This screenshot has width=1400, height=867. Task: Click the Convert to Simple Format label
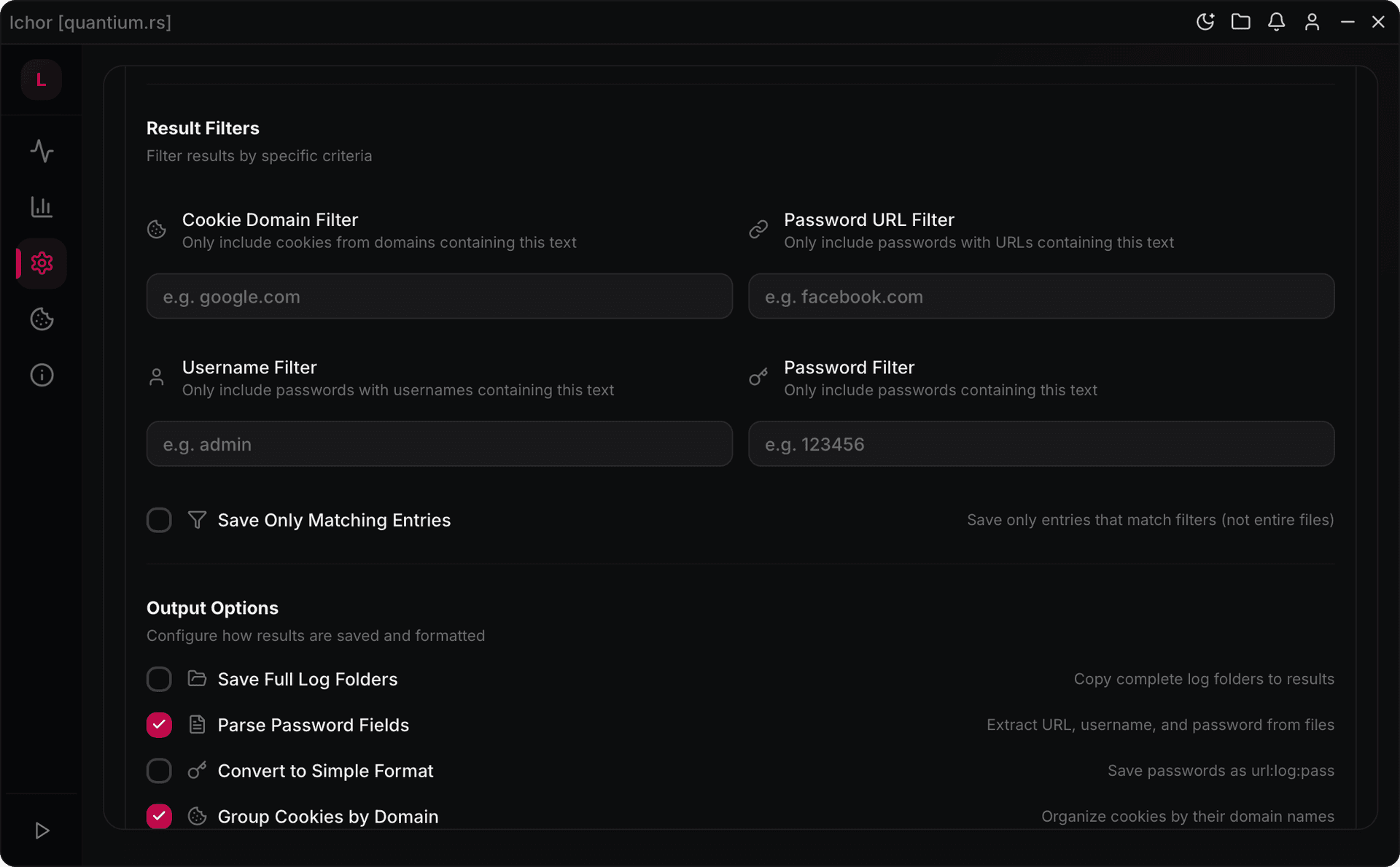(325, 771)
